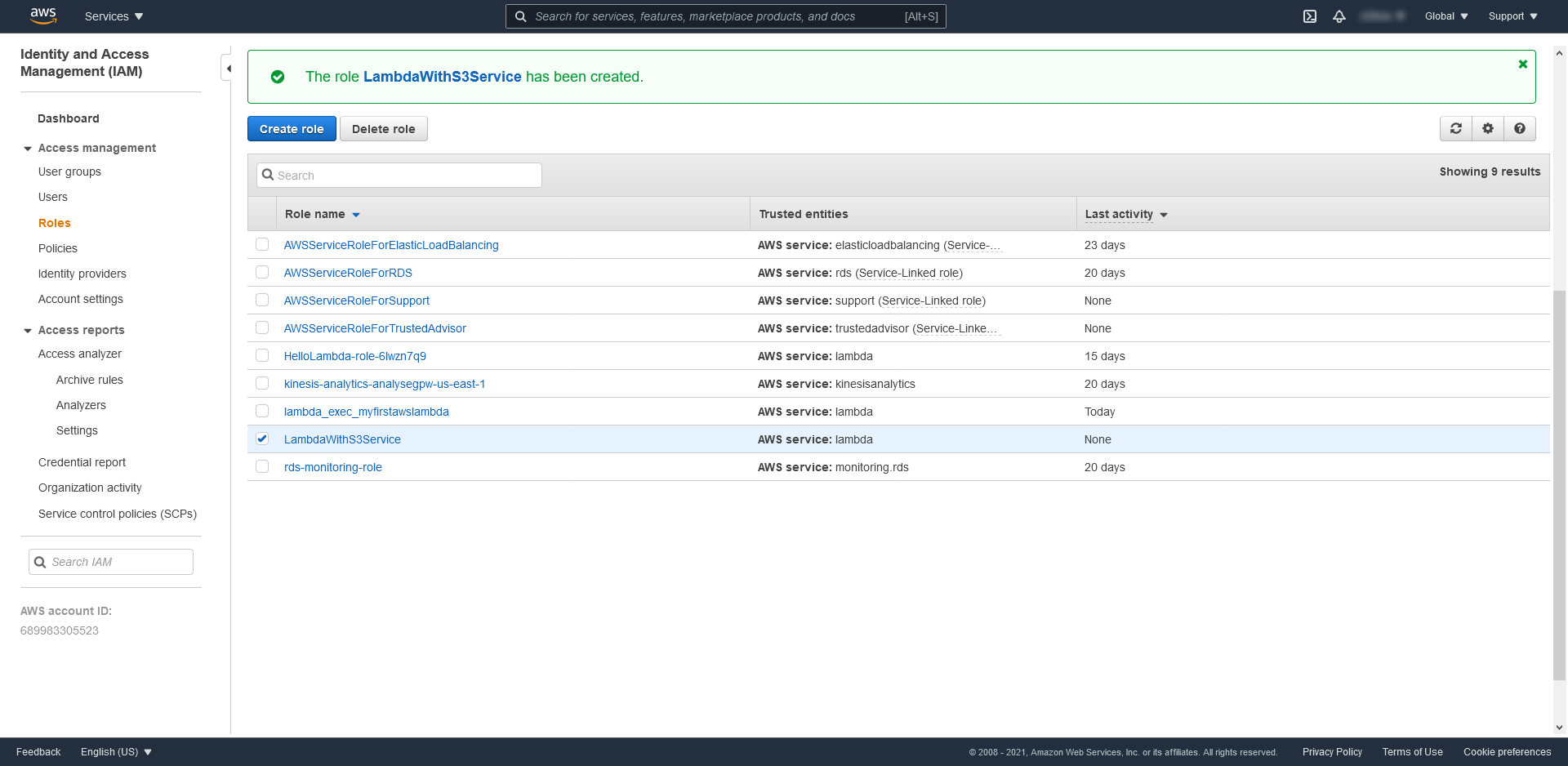The height and width of the screenshot is (766, 1568).
Task: Click the Delete role button
Action: 384,129
